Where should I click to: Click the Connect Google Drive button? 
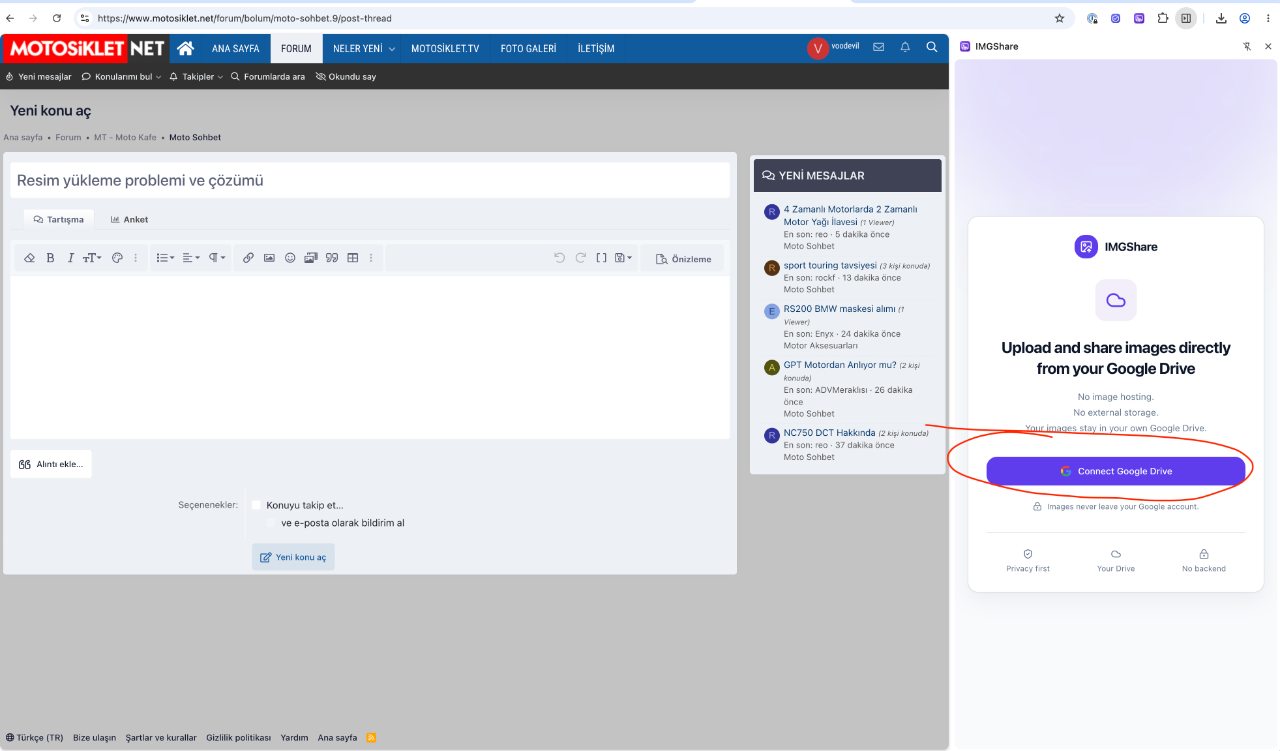click(x=1116, y=471)
